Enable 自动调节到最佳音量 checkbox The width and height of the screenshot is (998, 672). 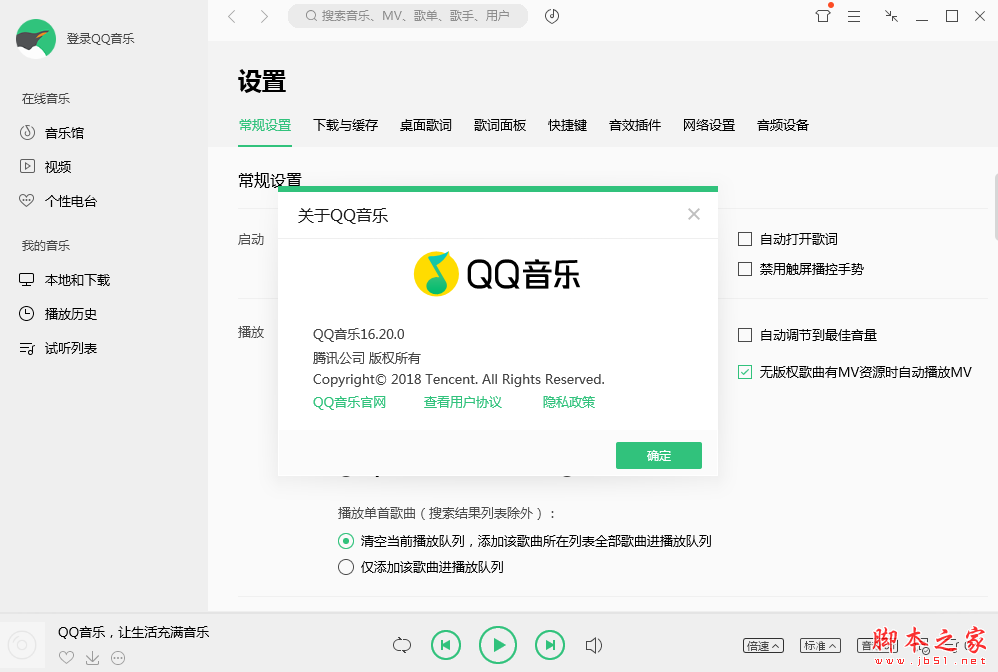[x=745, y=335]
